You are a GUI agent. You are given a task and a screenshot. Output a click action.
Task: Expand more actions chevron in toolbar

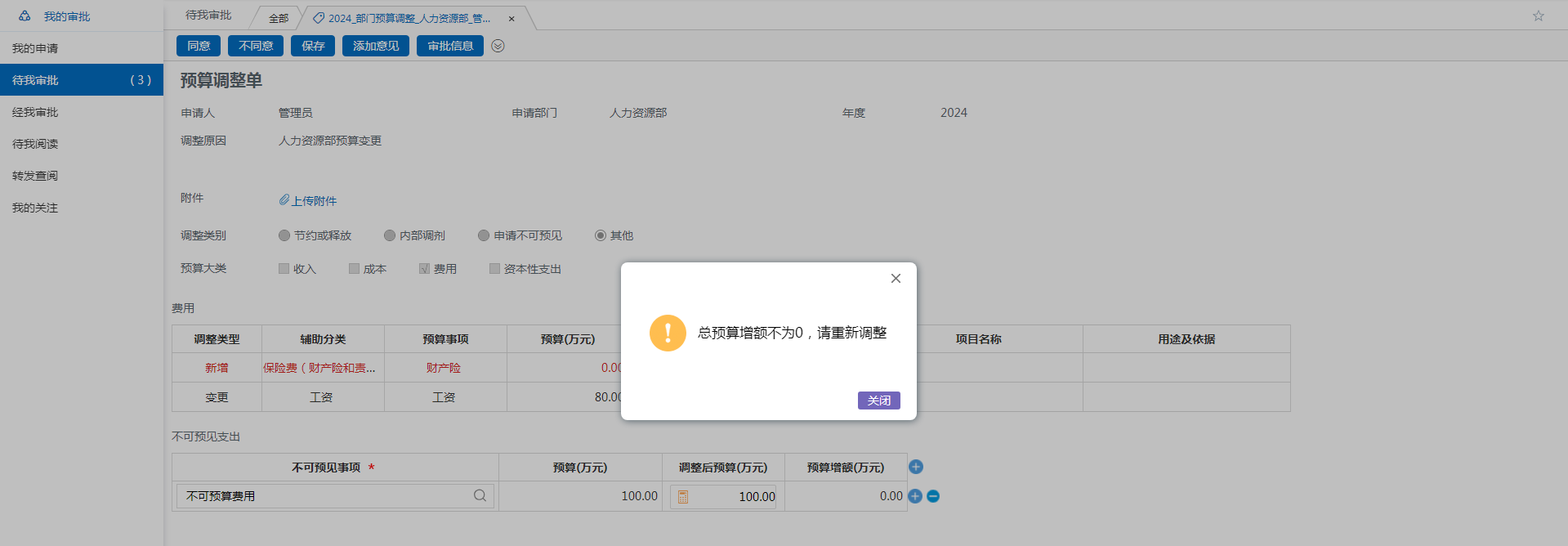[x=498, y=46]
